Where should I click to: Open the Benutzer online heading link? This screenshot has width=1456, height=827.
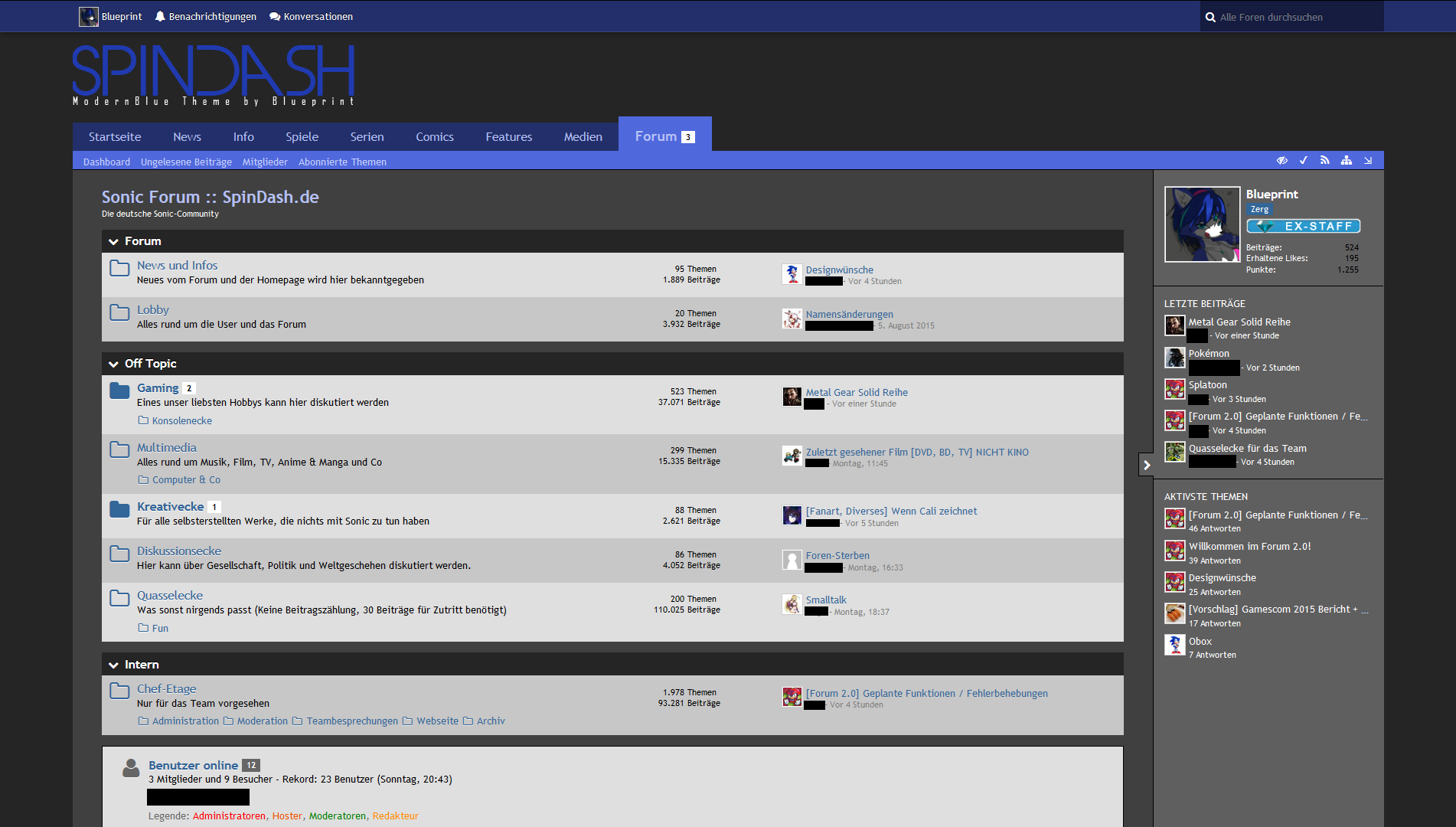(x=193, y=765)
